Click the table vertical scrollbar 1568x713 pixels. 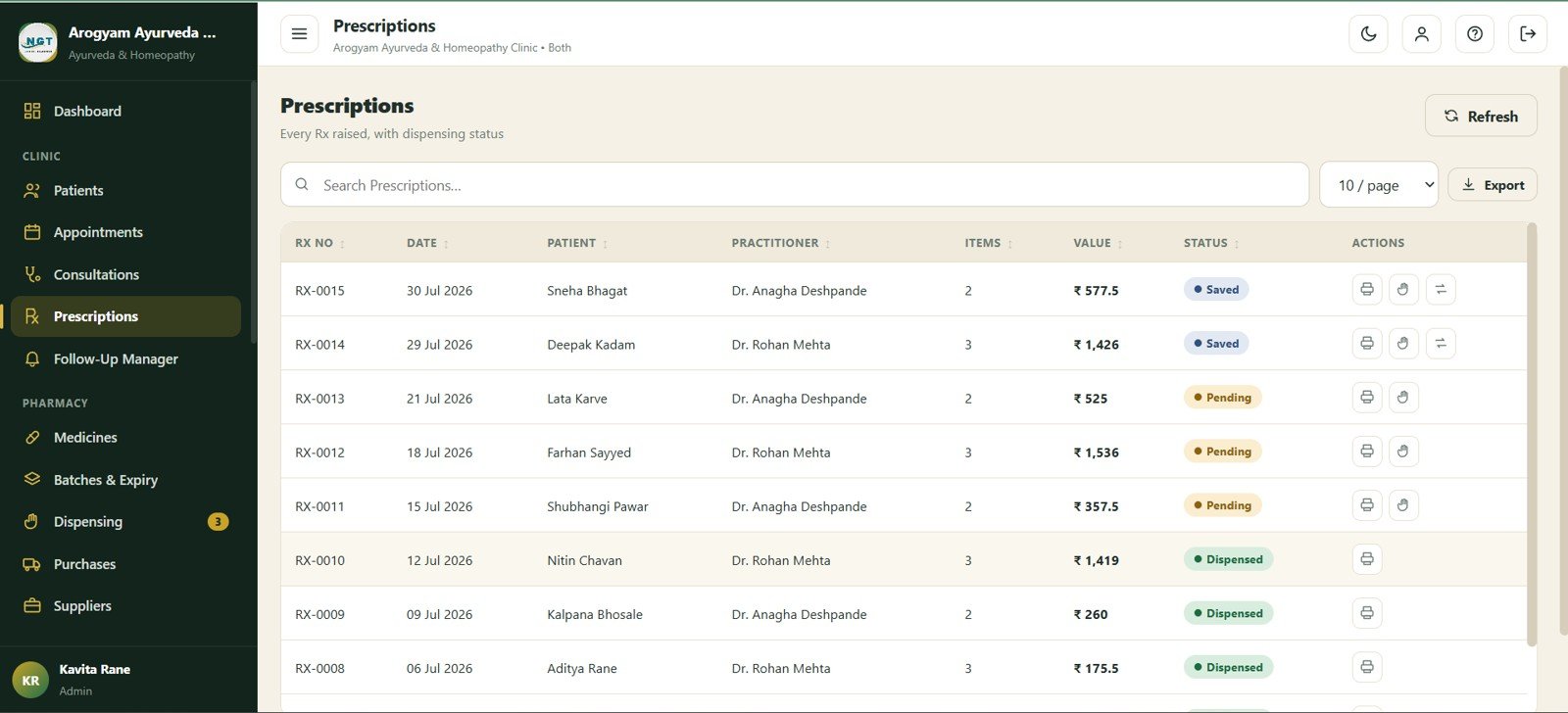(1532, 435)
